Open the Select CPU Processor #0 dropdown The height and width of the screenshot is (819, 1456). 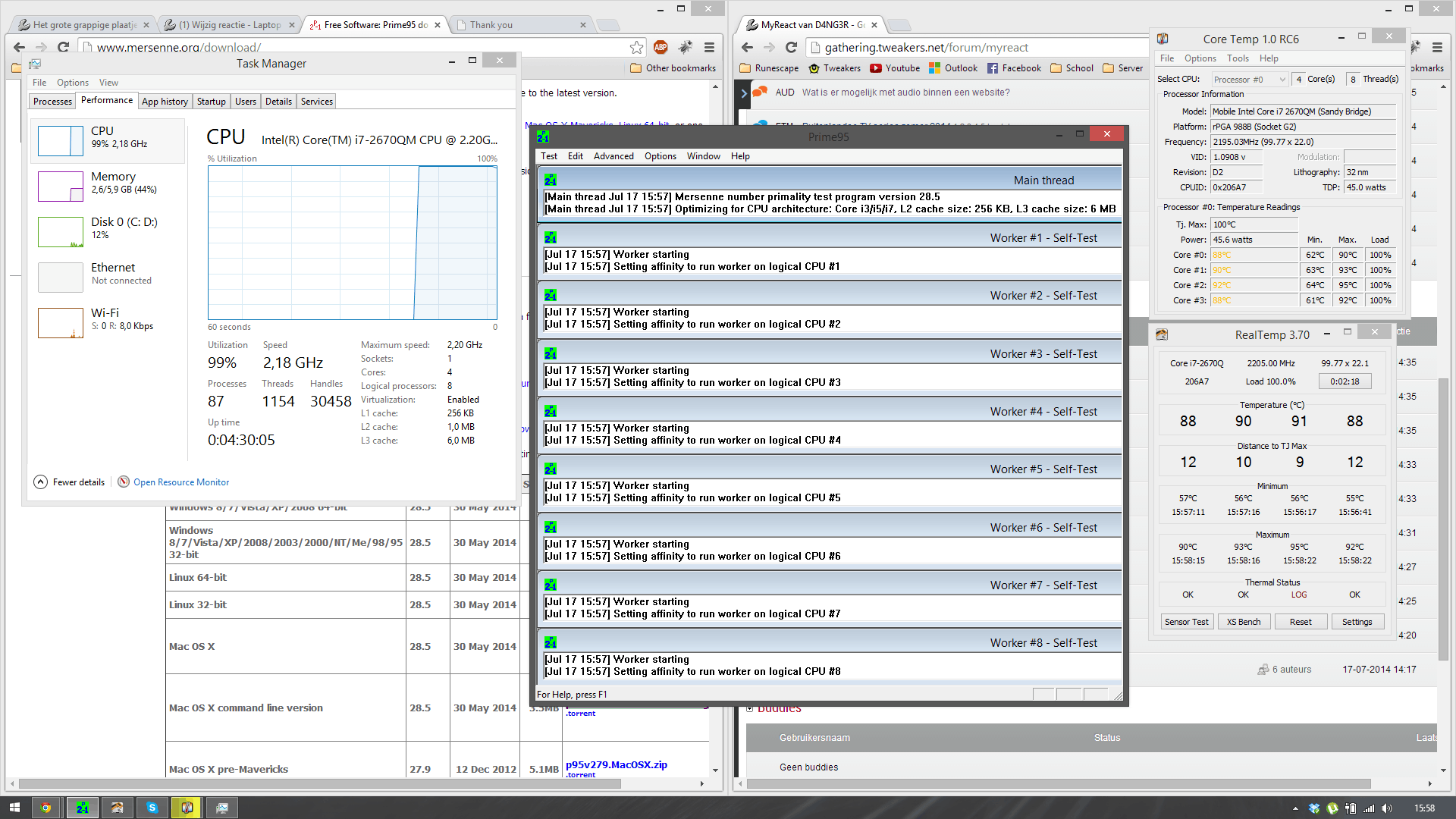click(1249, 79)
